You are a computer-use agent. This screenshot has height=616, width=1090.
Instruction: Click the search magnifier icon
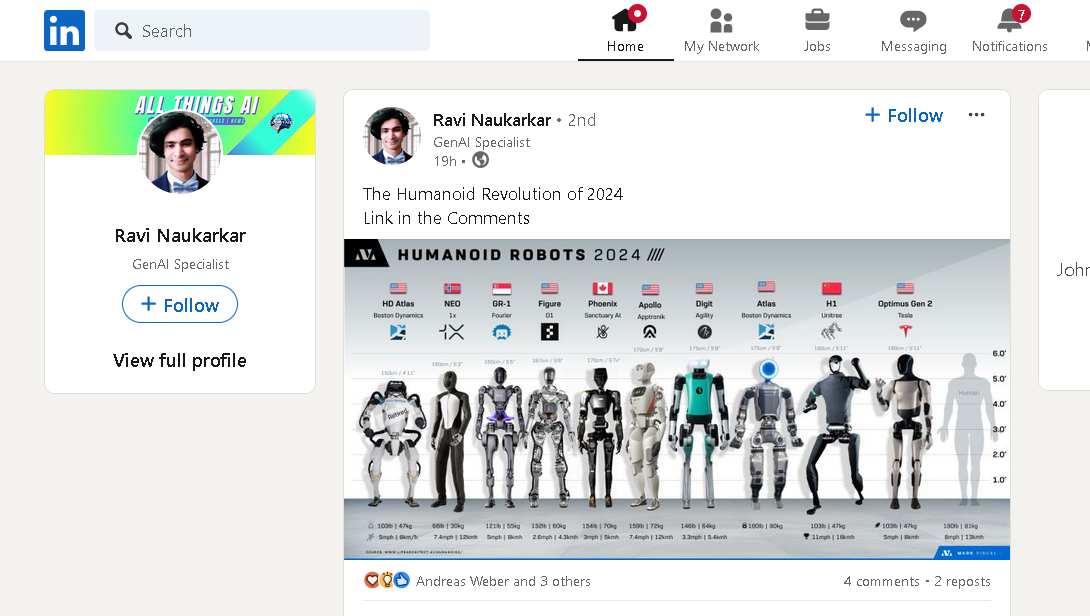[123, 31]
